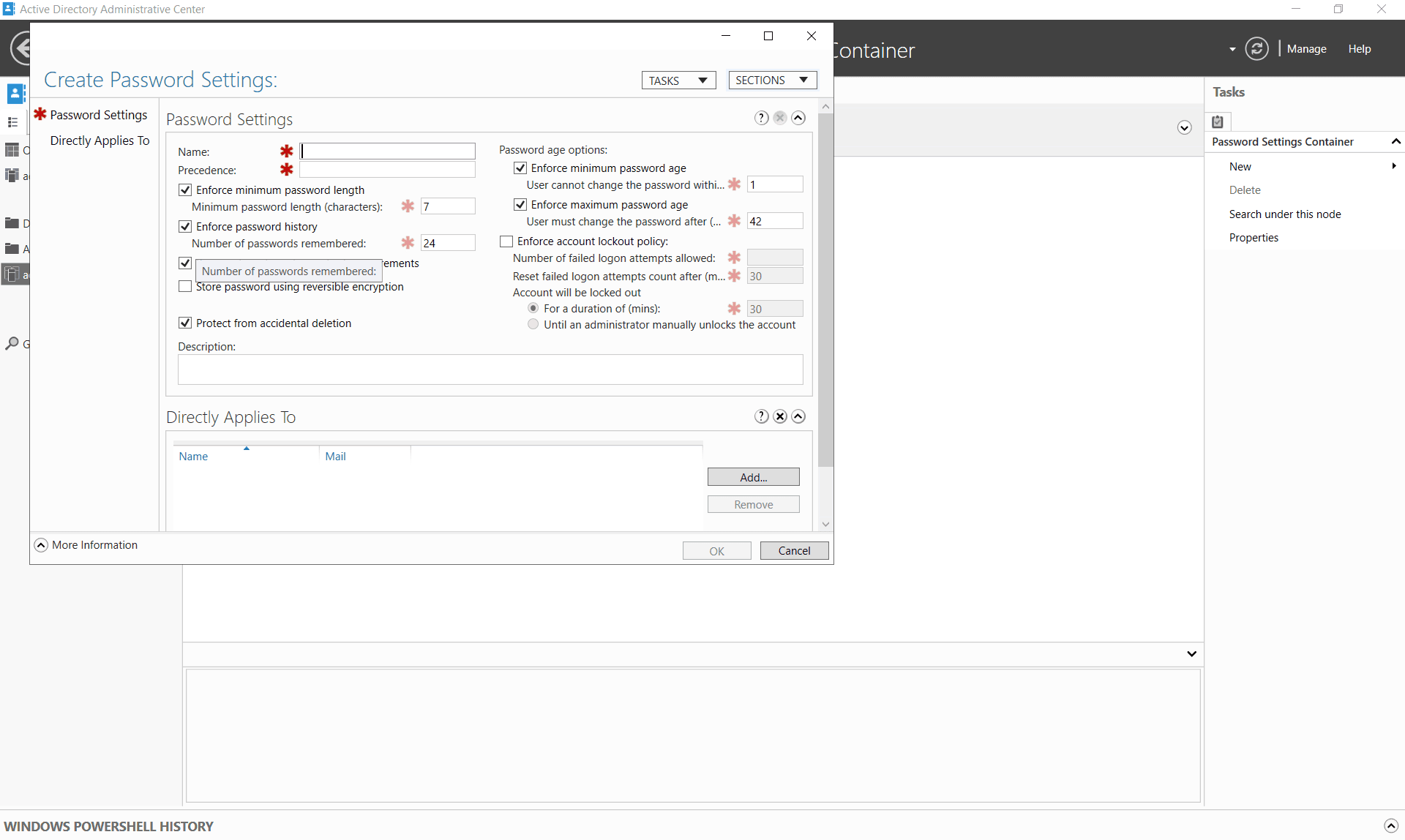Click the clipboard icon in the Tasks pane
Viewport: 1405px width, 840px height.
(1218, 121)
